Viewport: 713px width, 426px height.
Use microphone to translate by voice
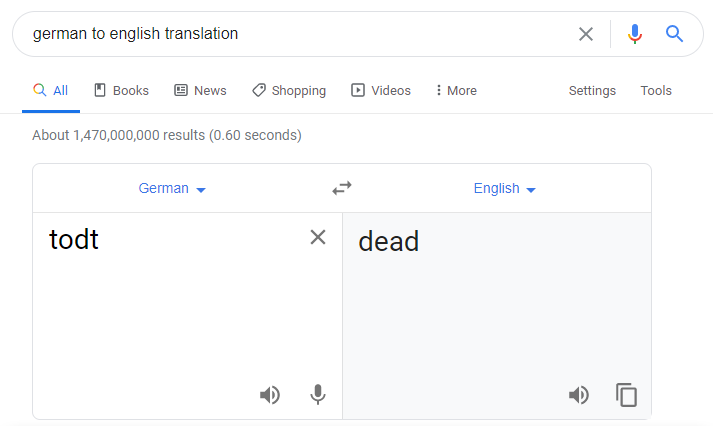tap(318, 395)
